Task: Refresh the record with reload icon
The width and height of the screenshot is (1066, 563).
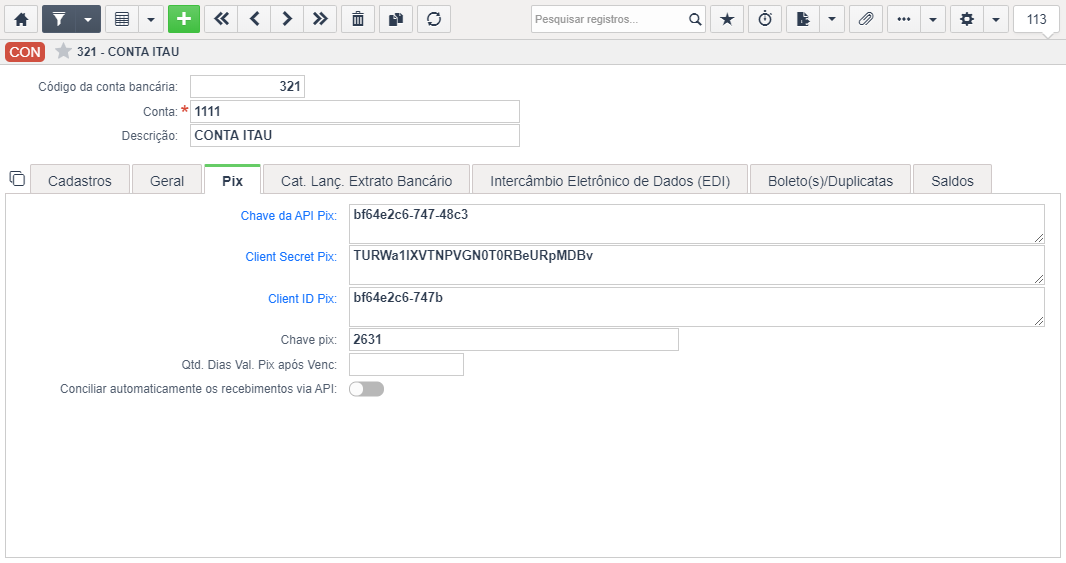Action: click(x=434, y=19)
